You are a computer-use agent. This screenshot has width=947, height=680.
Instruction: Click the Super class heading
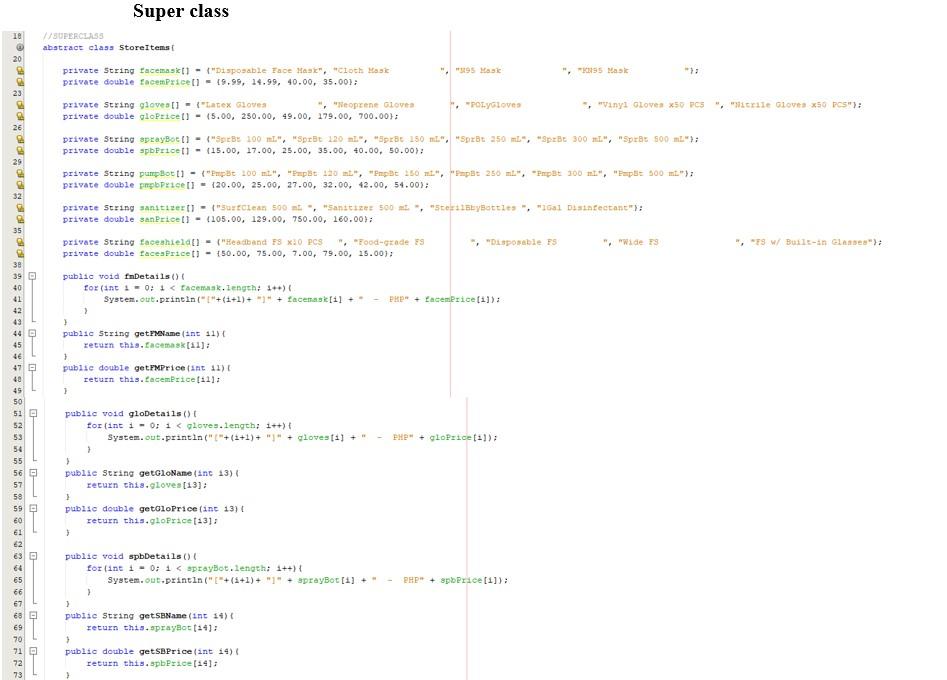tap(181, 11)
